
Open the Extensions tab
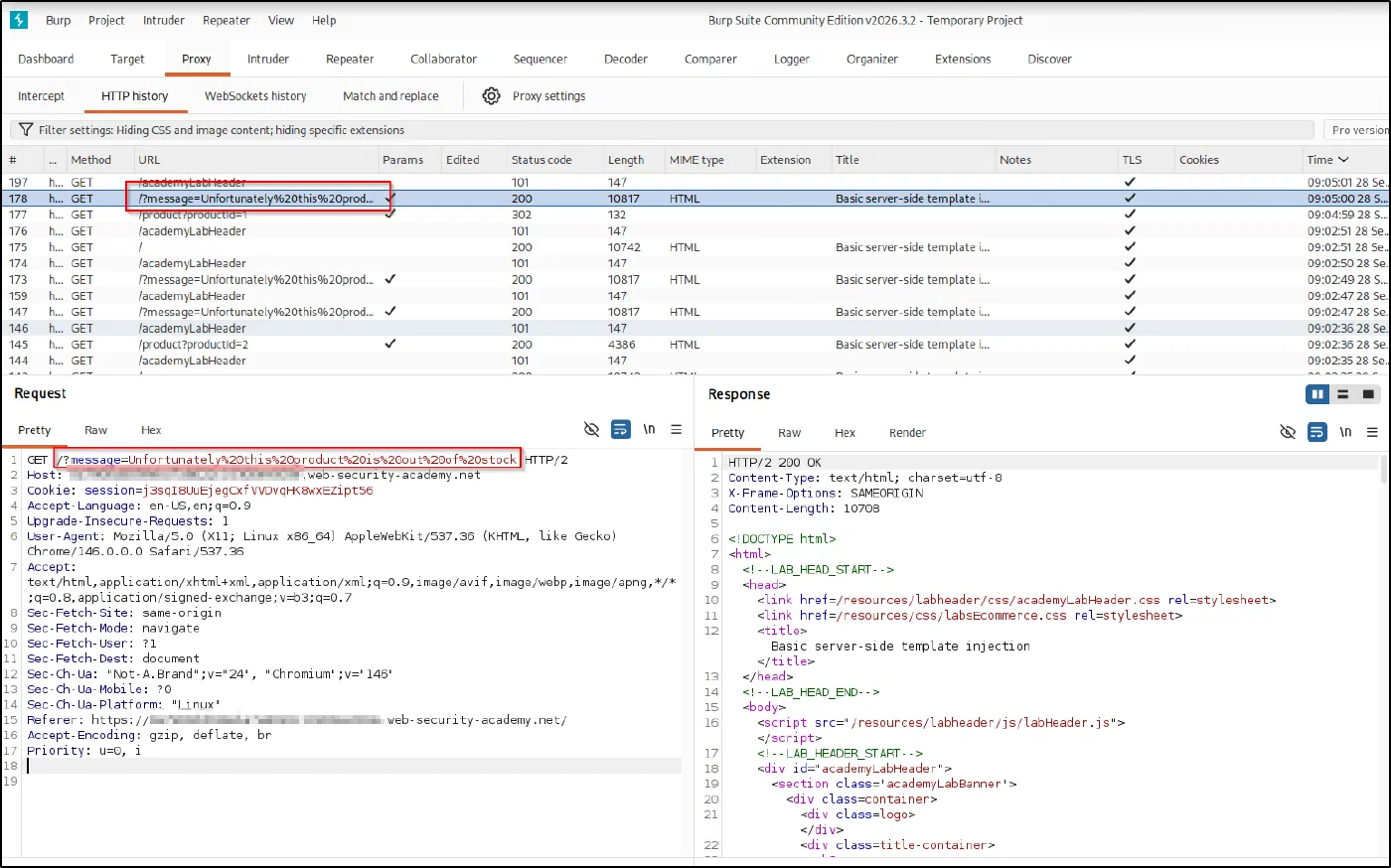click(963, 60)
